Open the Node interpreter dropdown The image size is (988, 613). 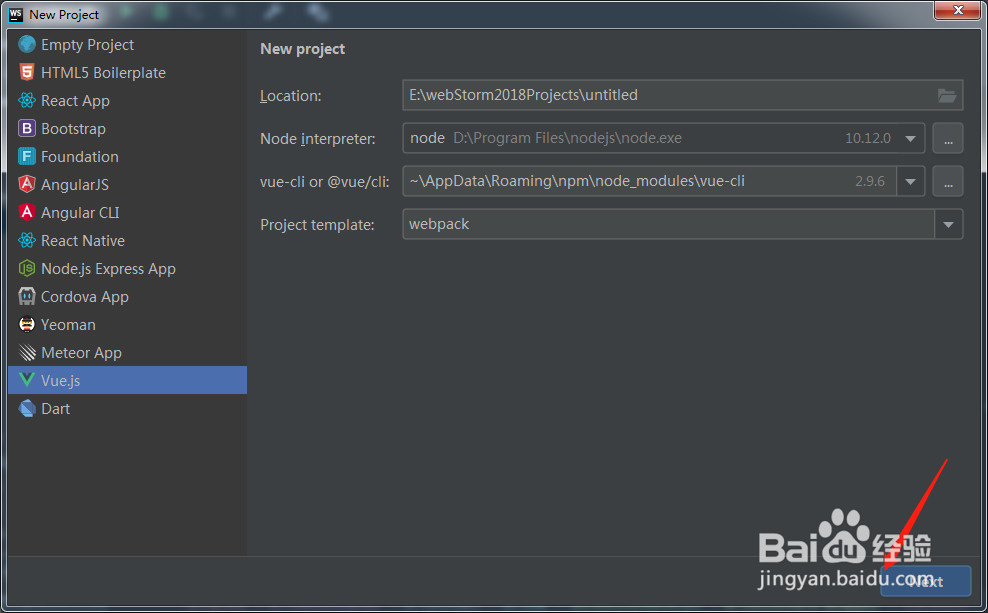click(910, 138)
